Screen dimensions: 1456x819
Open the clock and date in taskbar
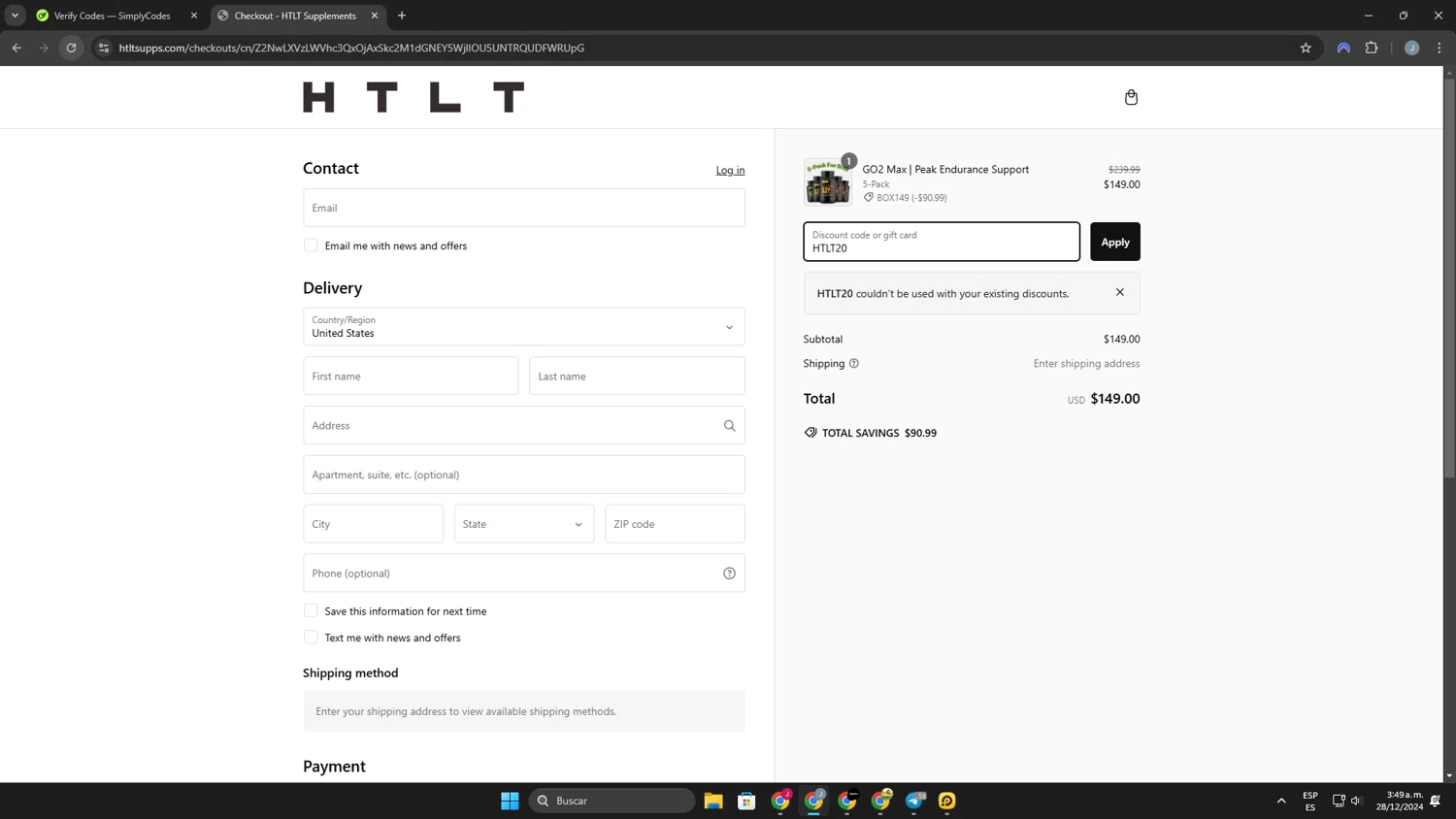click(x=1399, y=801)
